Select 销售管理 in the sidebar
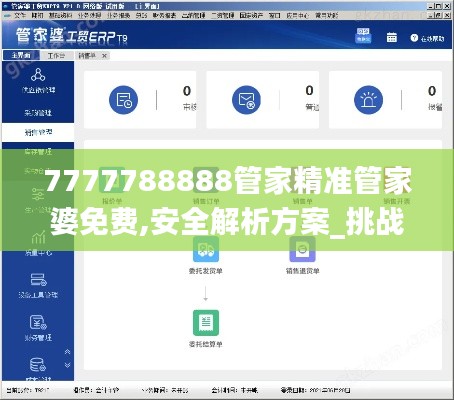 pyautogui.click(x=38, y=132)
